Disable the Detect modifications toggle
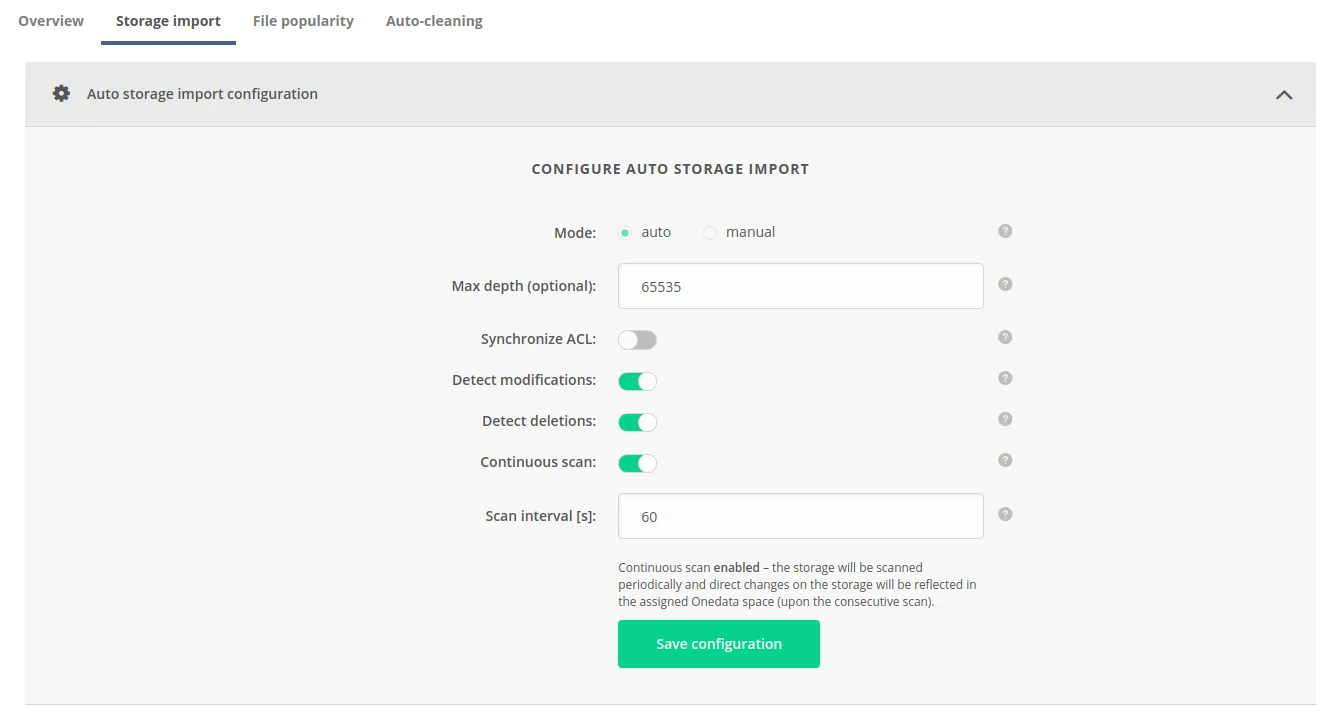 coord(637,381)
